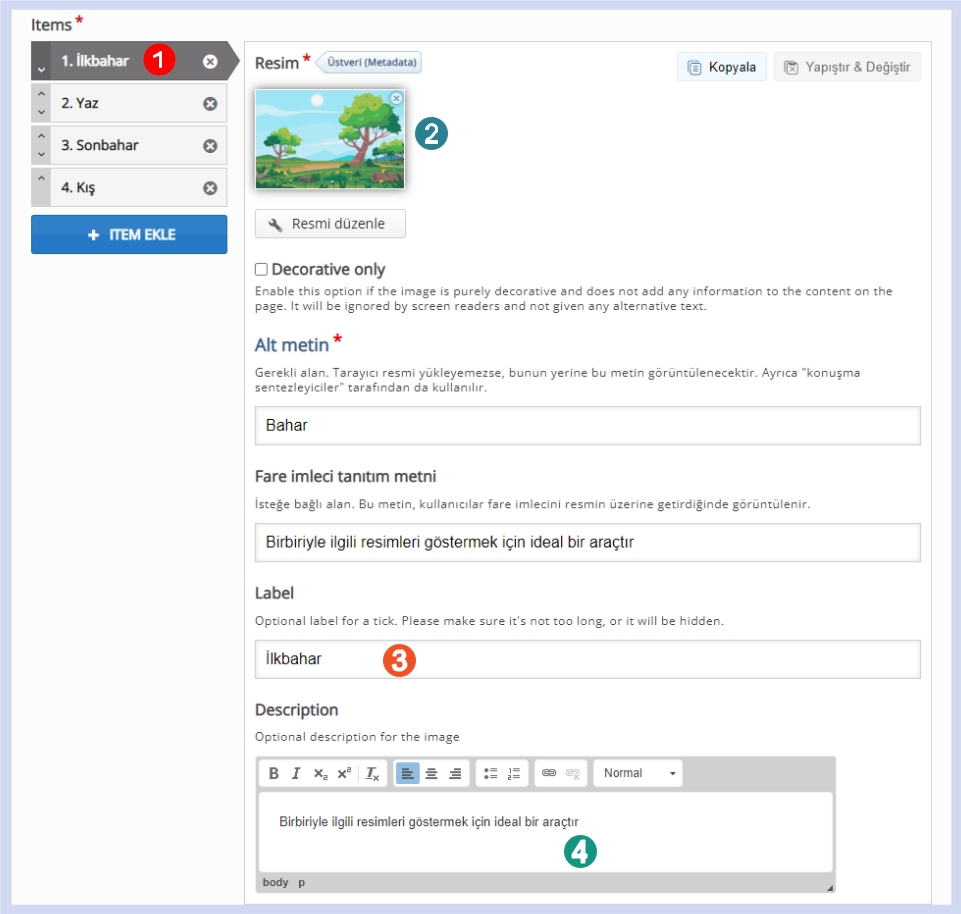
Task: Click the Kopyala button
Action: (722, 67)
